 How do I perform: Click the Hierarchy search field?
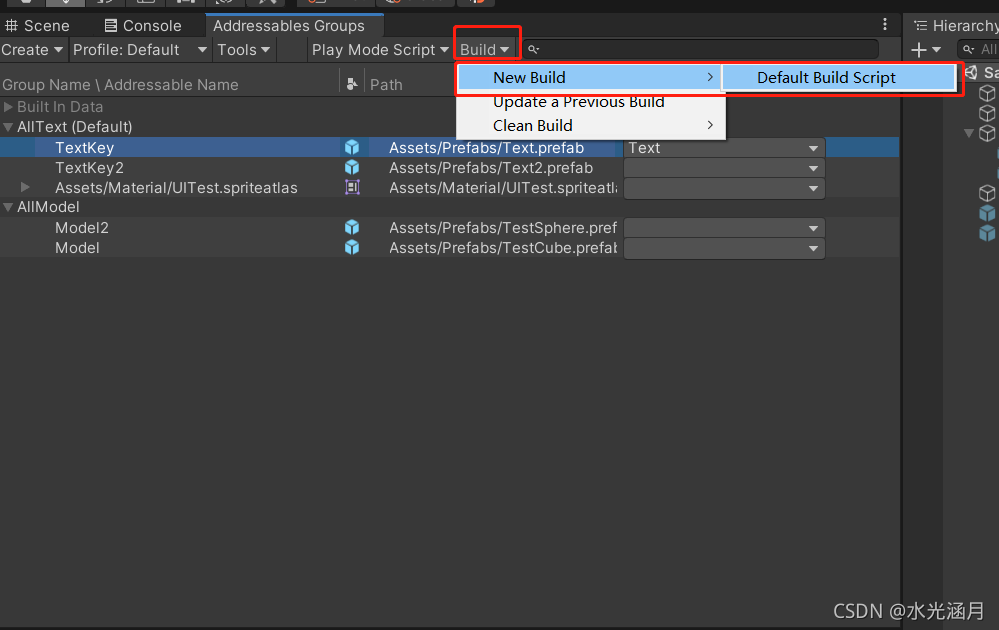[979, 49]
